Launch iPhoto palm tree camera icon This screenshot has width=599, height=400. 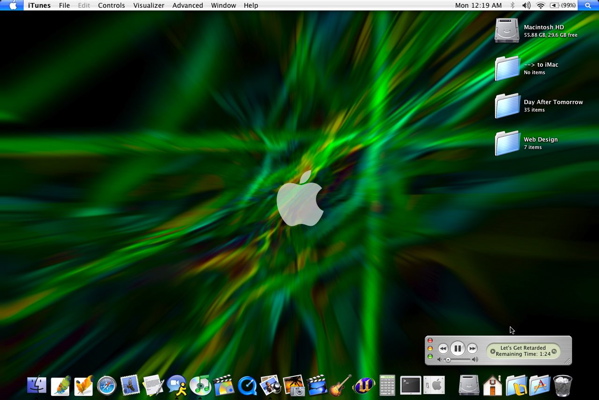click(x=294, y=385)
